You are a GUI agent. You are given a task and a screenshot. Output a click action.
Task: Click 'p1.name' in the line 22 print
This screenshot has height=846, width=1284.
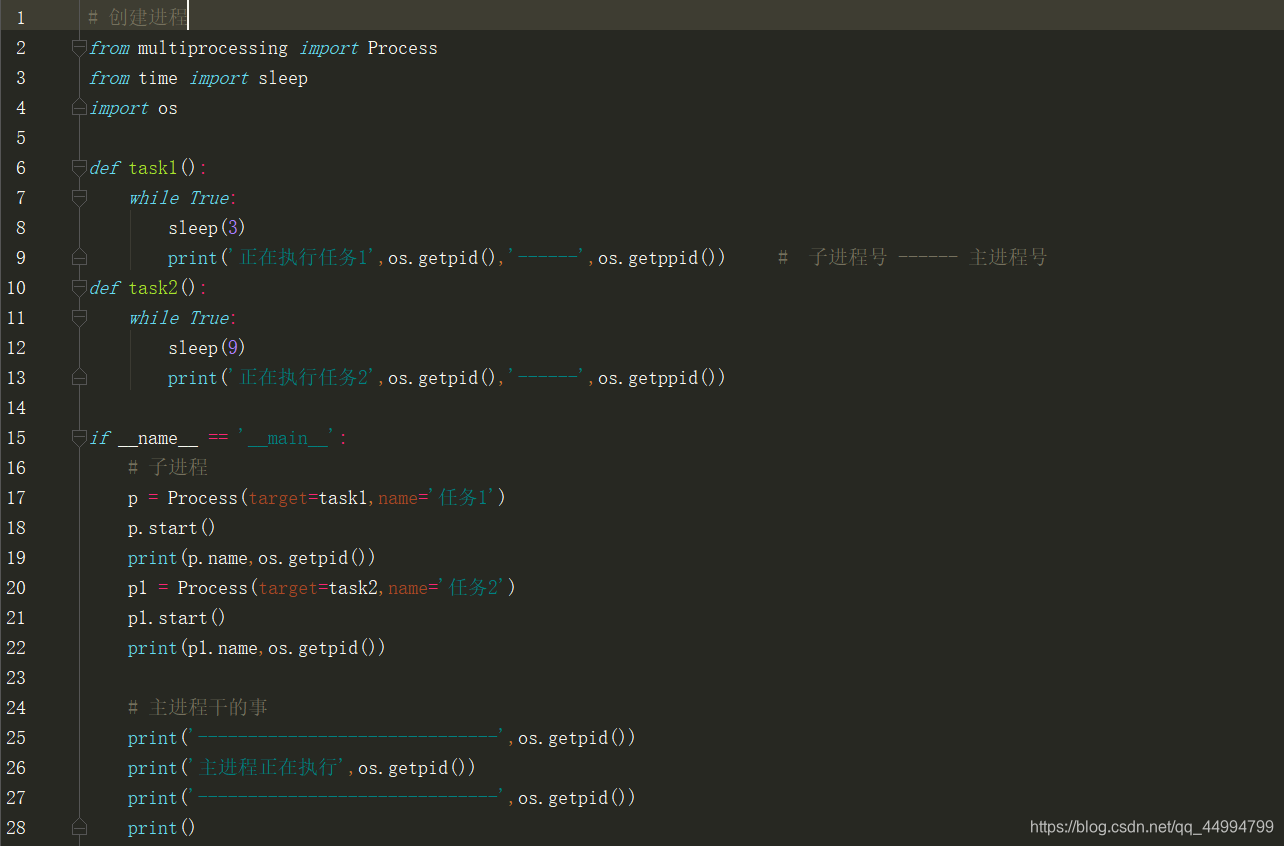223,648
